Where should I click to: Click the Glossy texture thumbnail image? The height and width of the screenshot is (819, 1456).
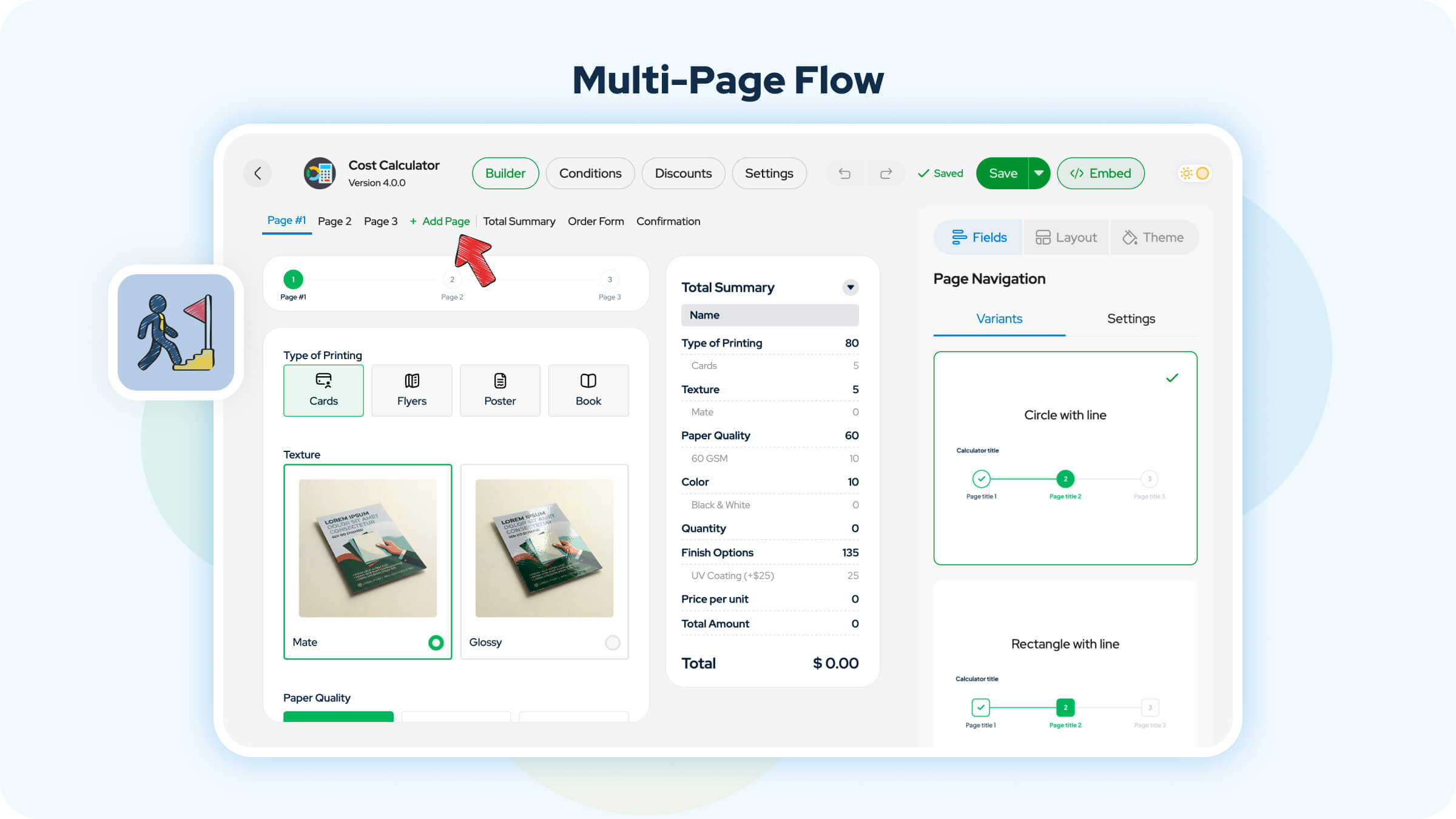tap(544, 548)
